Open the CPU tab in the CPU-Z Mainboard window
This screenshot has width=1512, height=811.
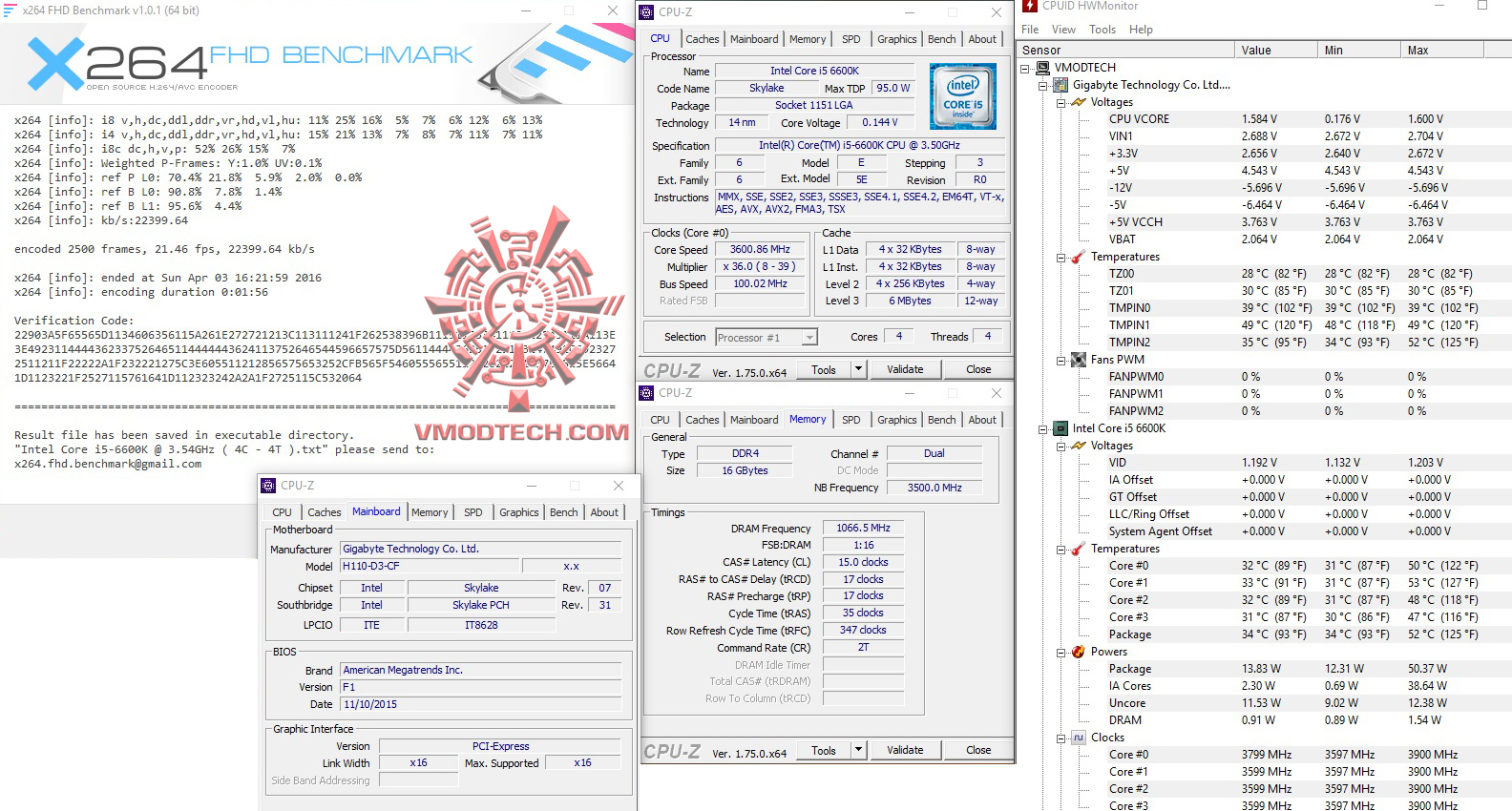(x=283, y=512)
